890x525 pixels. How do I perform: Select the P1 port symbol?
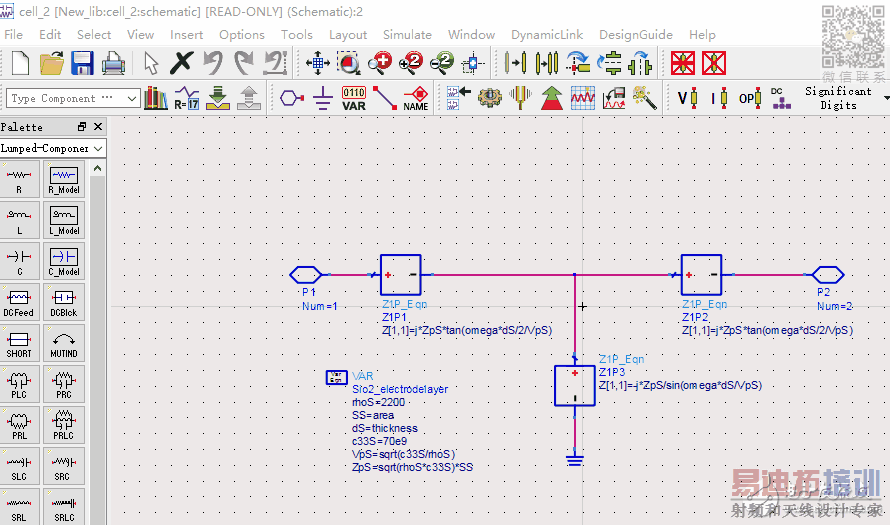(306, 275)
